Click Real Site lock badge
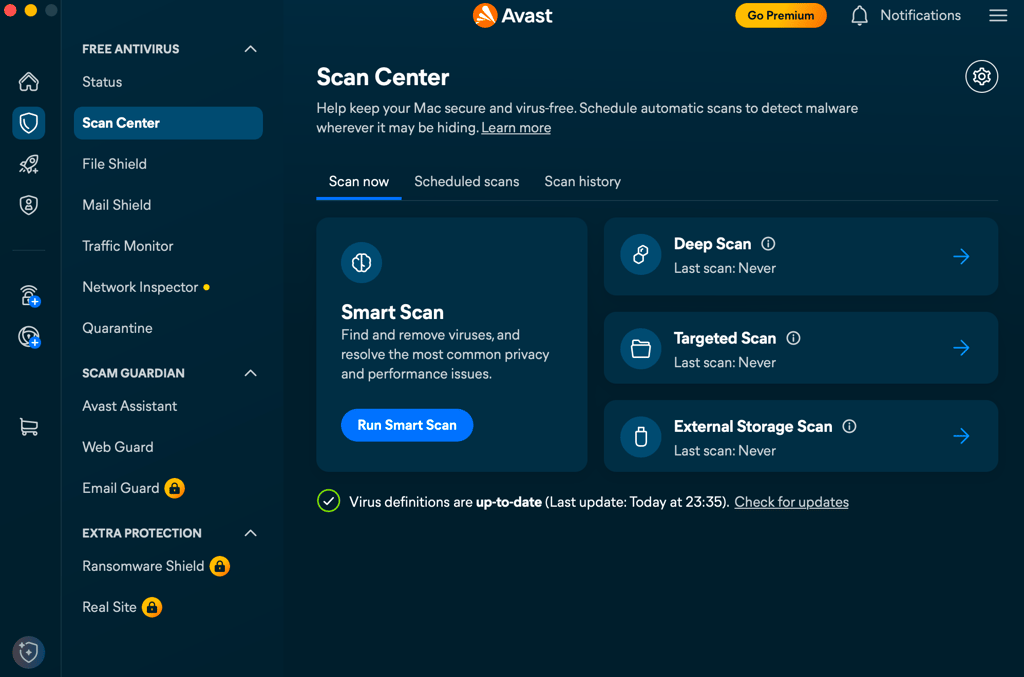1024x677 pixels. (152, 607)
